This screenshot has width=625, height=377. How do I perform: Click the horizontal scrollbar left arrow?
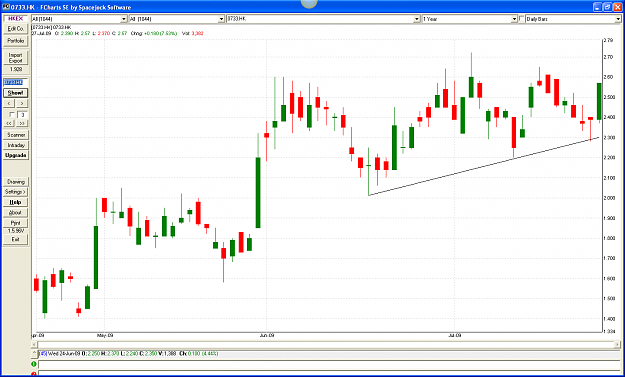pyautogui.click(x=35, y=344)
